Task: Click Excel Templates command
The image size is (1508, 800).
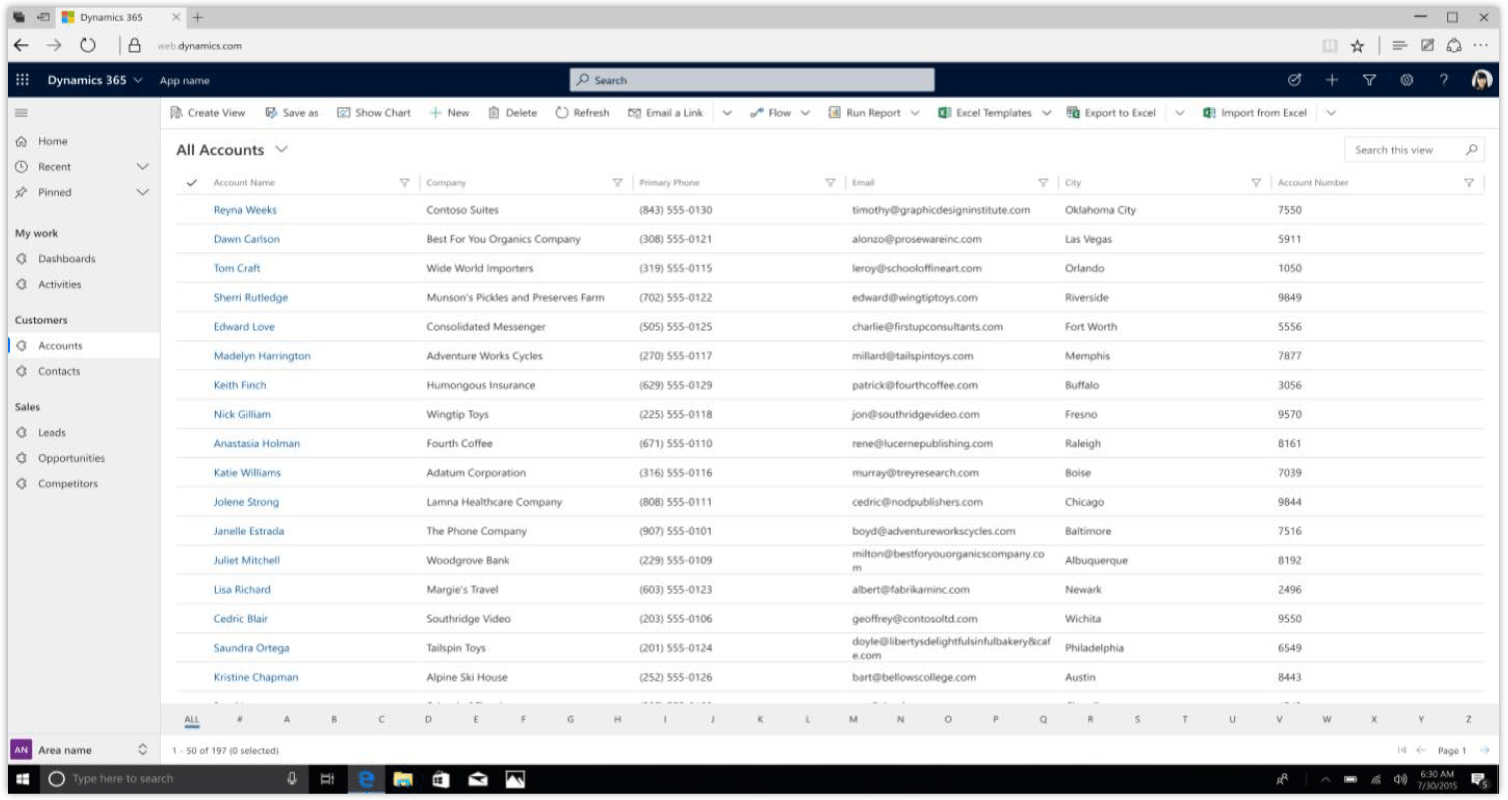Action: pos(985,113)
